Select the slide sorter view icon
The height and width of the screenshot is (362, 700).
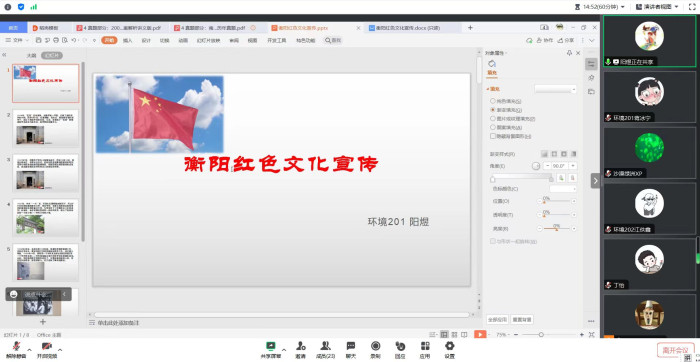tap(454, 334)
